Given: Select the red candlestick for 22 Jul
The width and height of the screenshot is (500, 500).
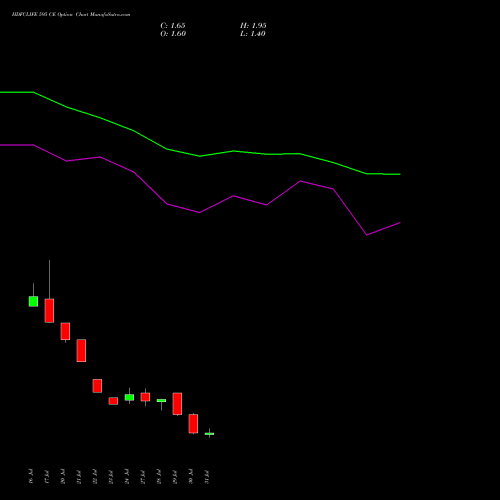Looking at the screenshot, I should (x=97, y=386).
